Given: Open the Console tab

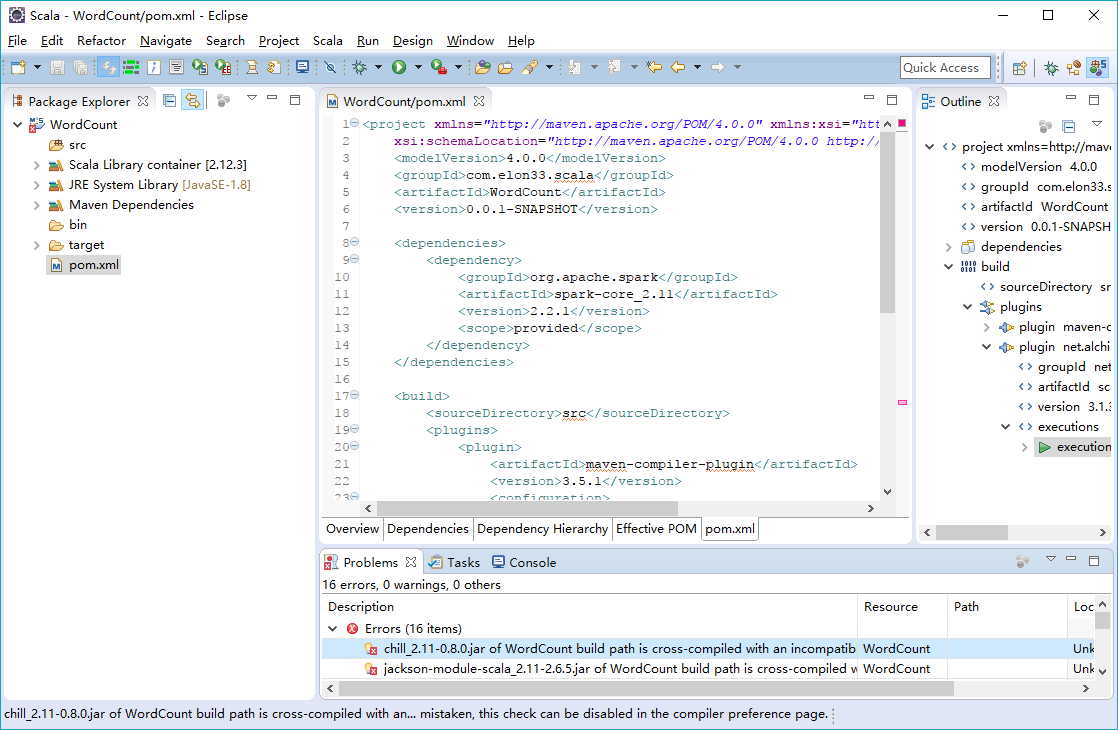Looking at the screenshot, I should coord(524,562).
